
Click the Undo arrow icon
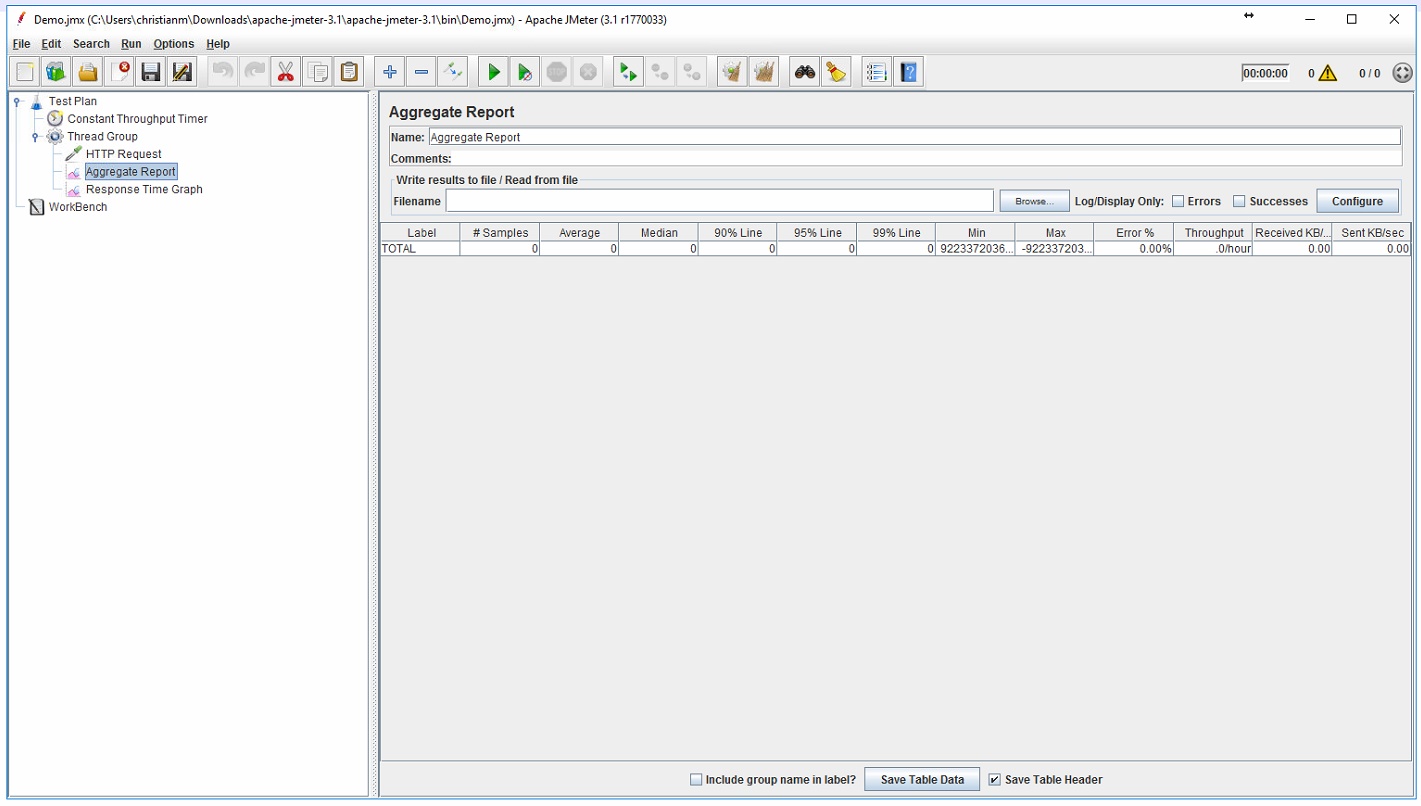pos(222,72)
